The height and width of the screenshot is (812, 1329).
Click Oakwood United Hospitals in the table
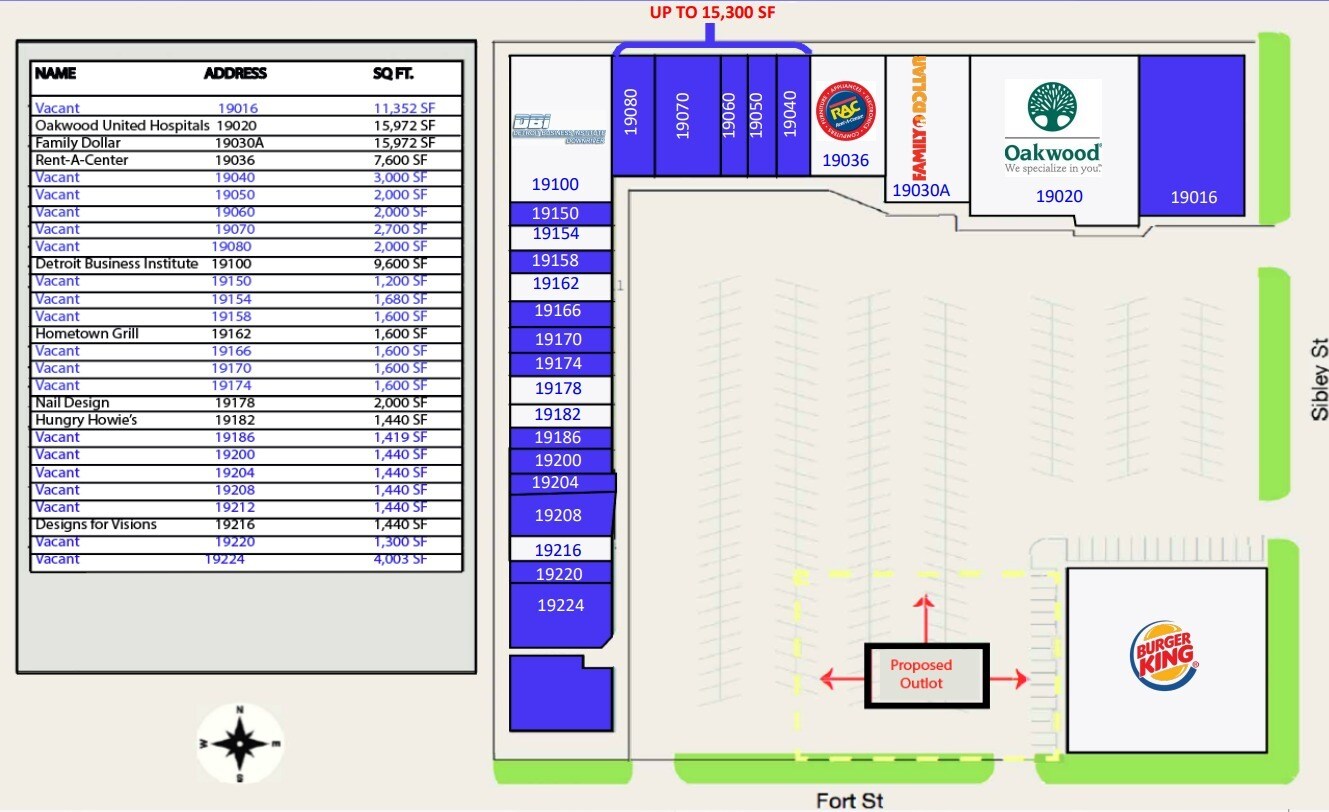[122, 126]
